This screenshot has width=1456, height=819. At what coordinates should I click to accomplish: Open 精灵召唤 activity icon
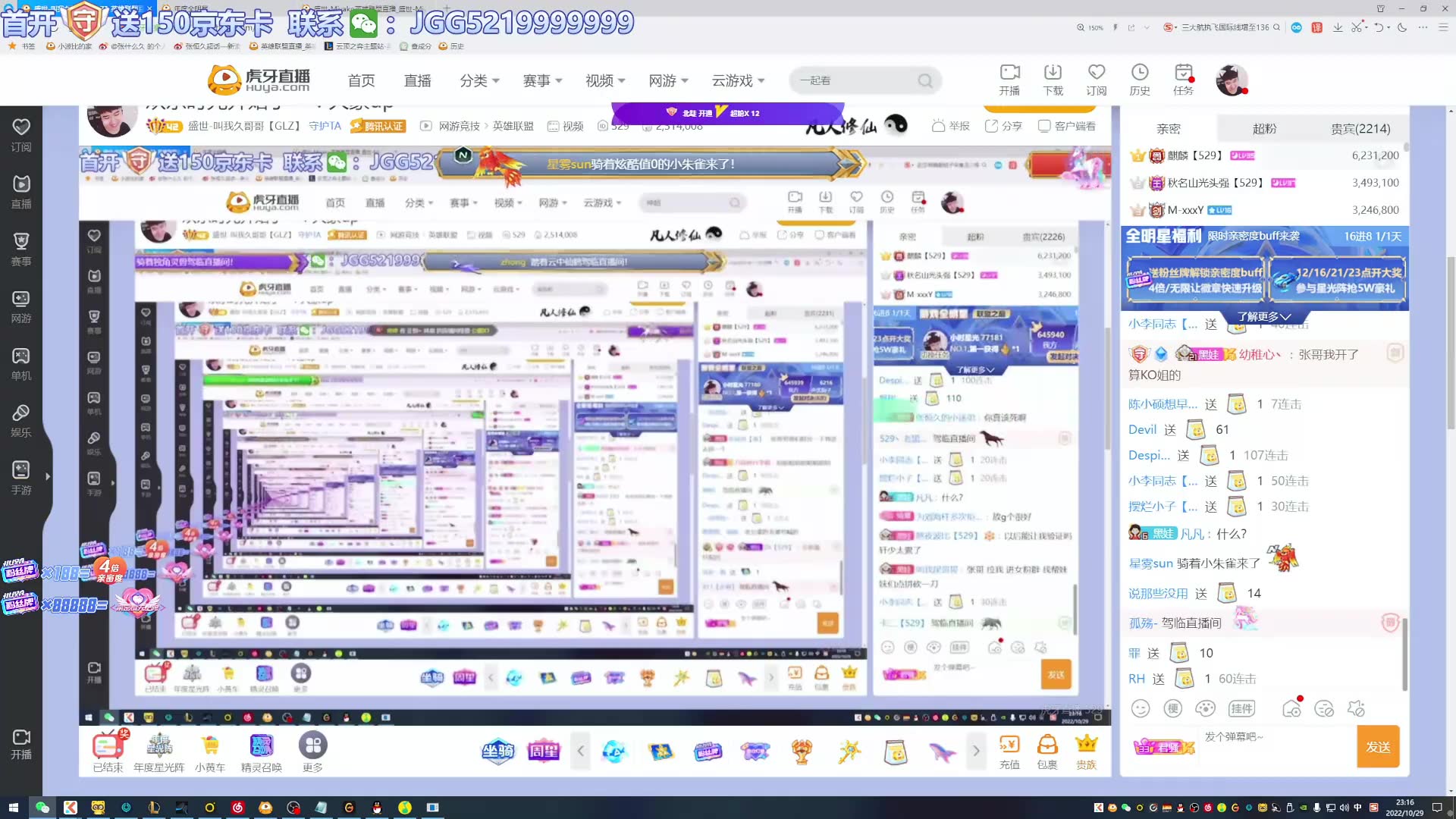[262, 752]
